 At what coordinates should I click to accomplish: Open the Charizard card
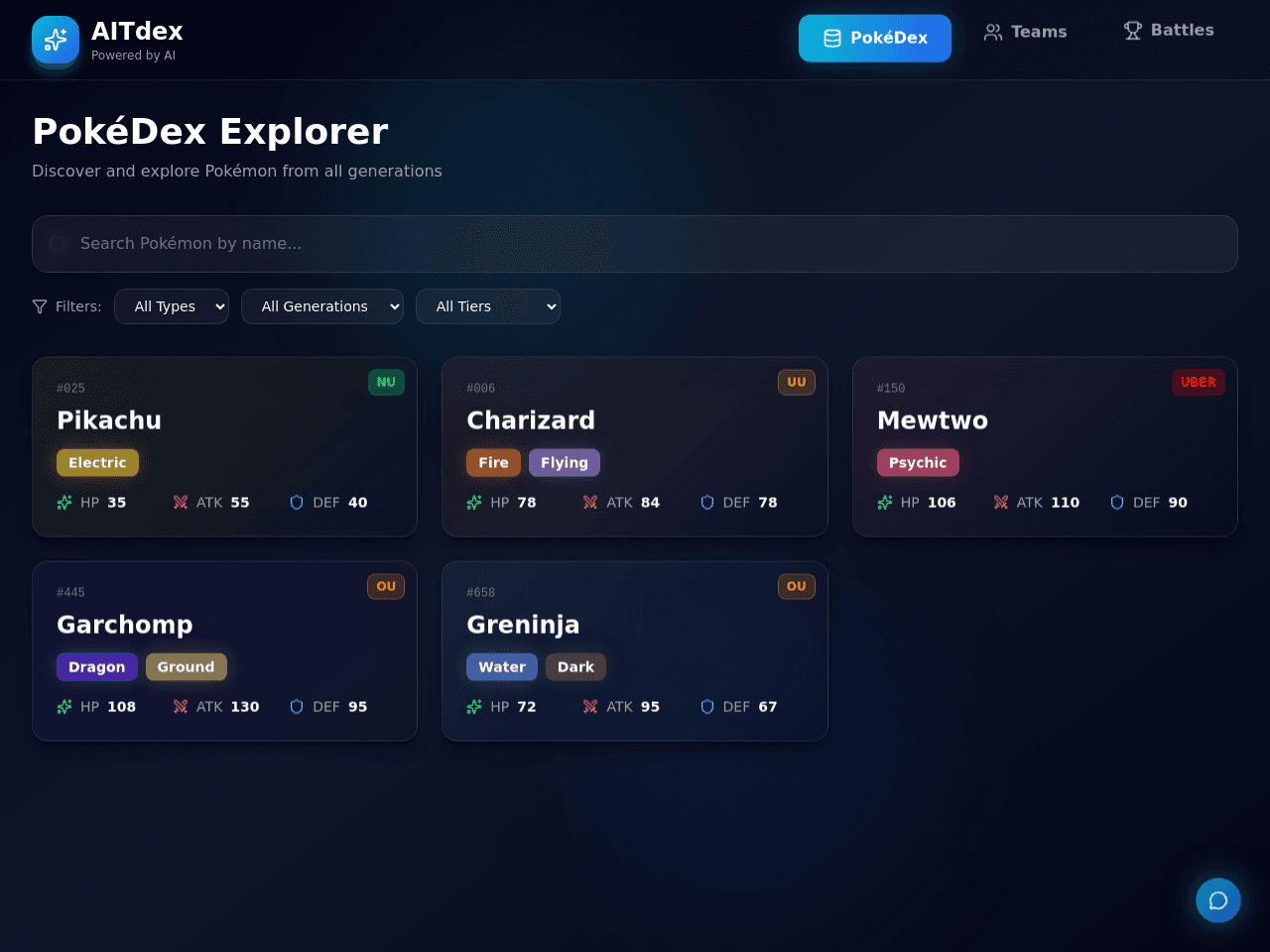coord(635,447)
